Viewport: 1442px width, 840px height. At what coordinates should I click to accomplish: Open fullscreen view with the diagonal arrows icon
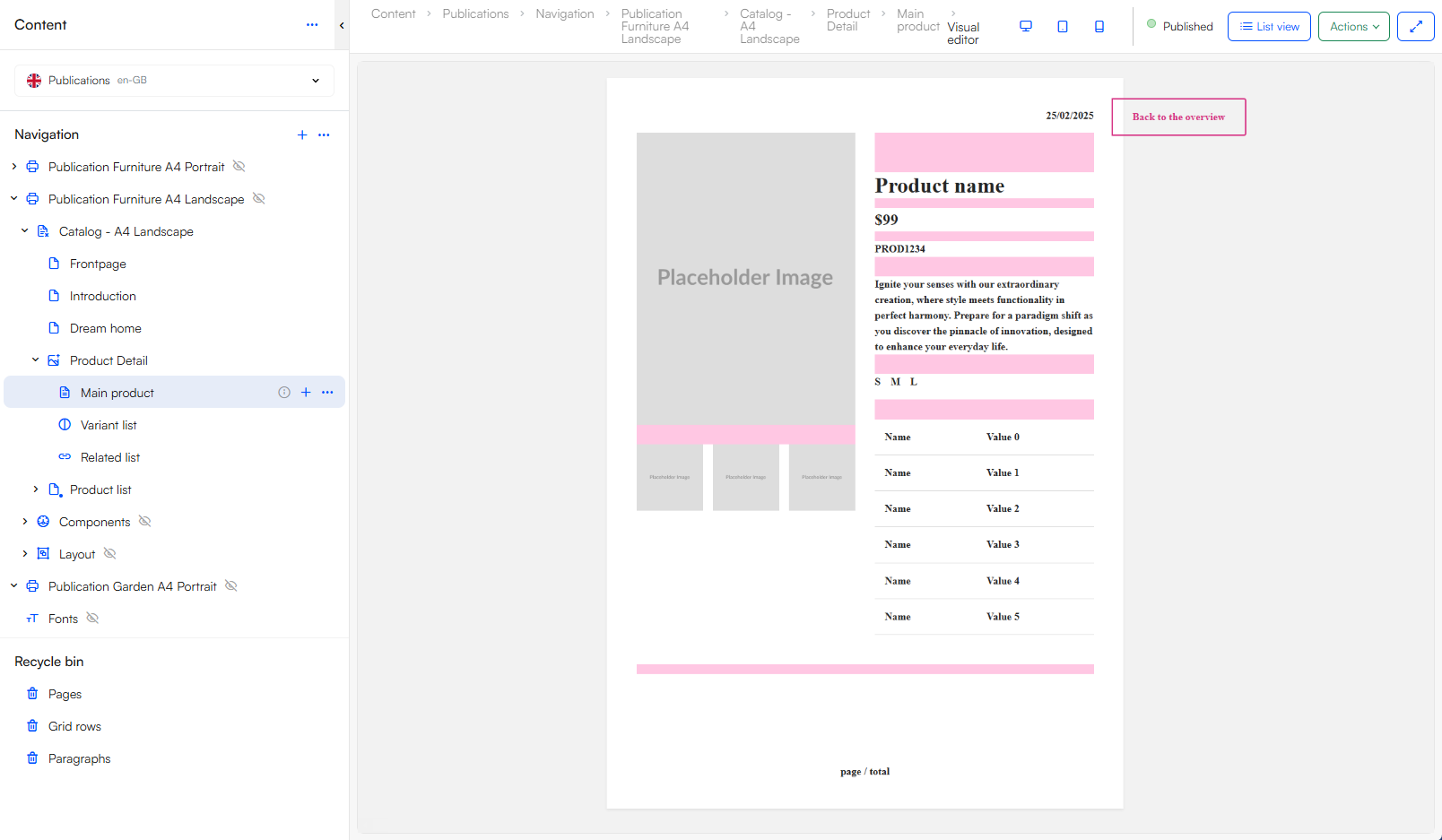[x=1415, y=26]
